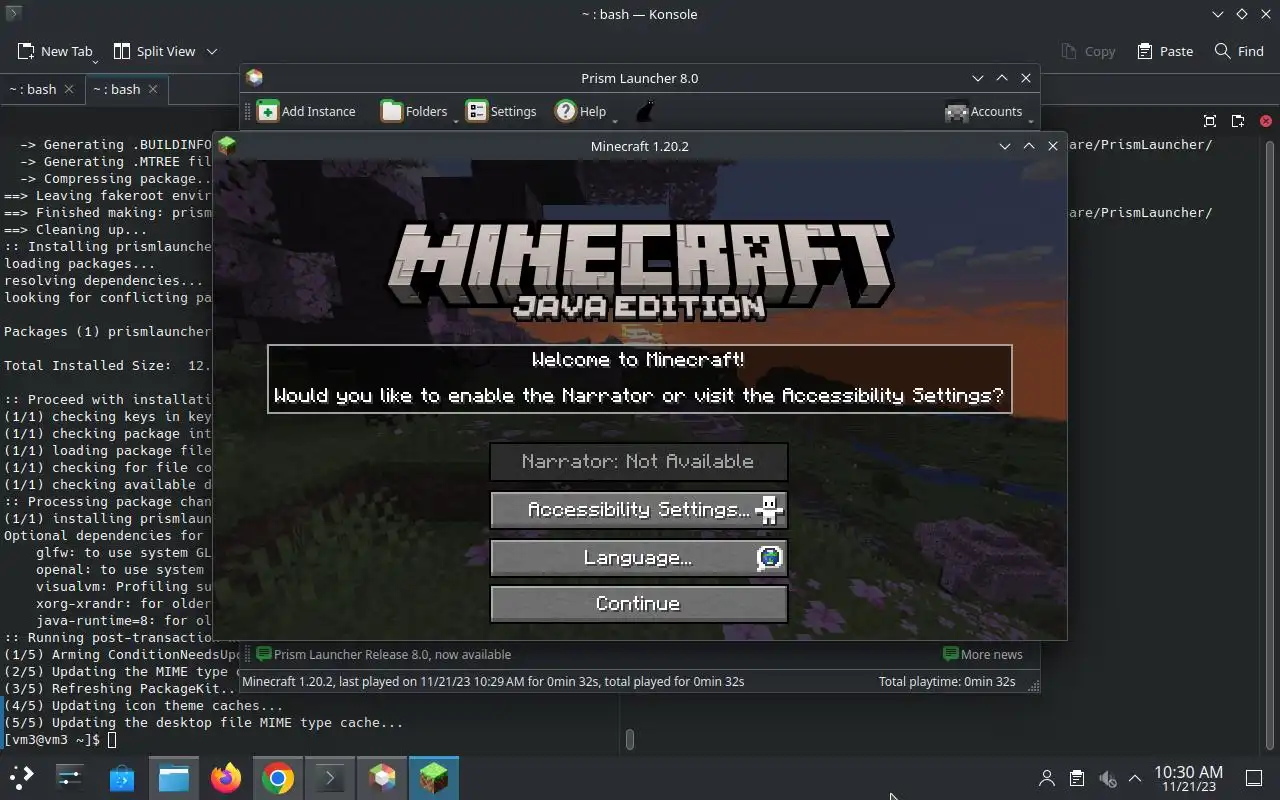Click the Show Desktop icon on taskbar edge
This screenshot has width=1280, height=800.
1254,778
